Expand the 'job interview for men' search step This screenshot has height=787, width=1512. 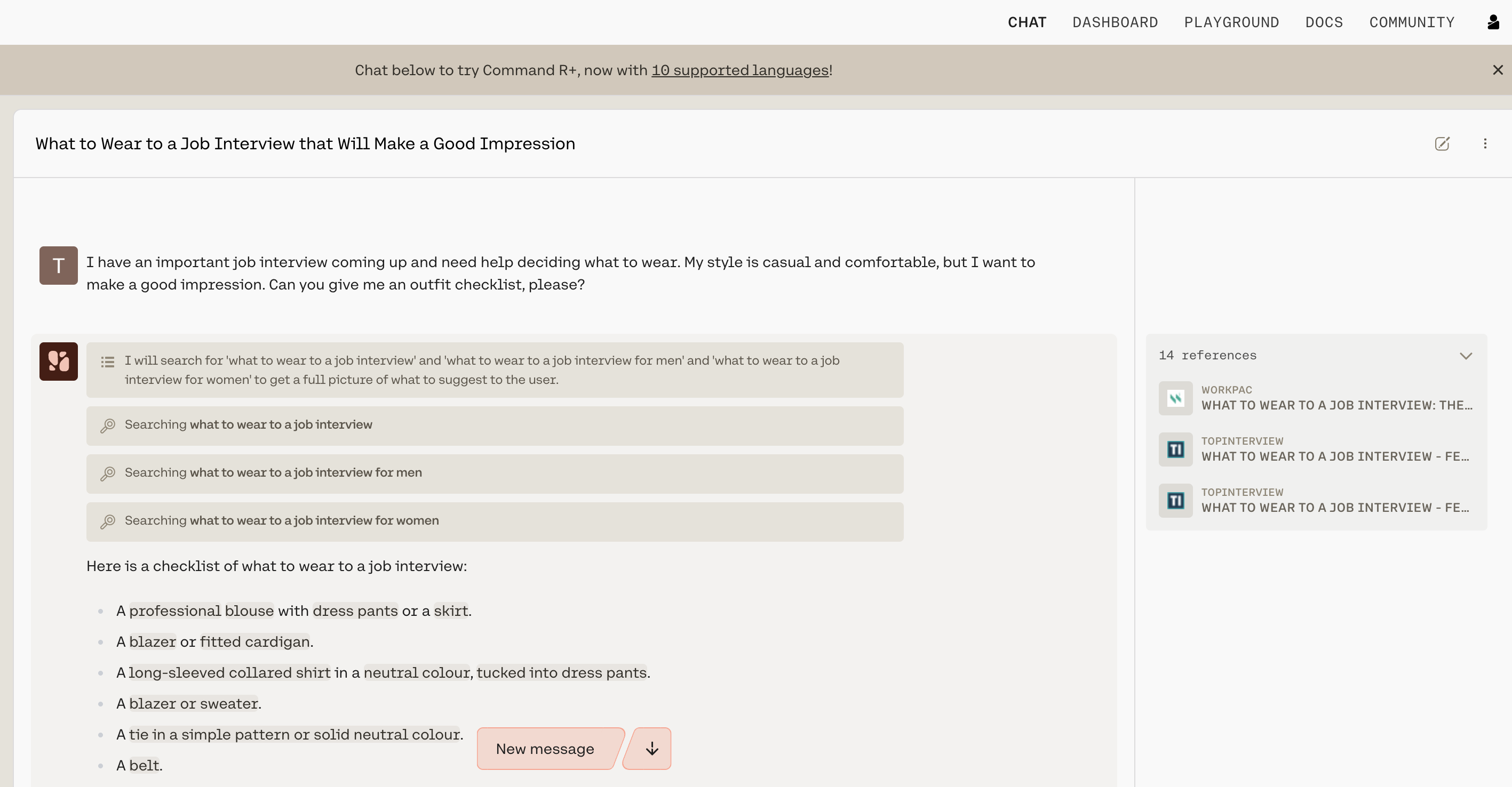494,472
